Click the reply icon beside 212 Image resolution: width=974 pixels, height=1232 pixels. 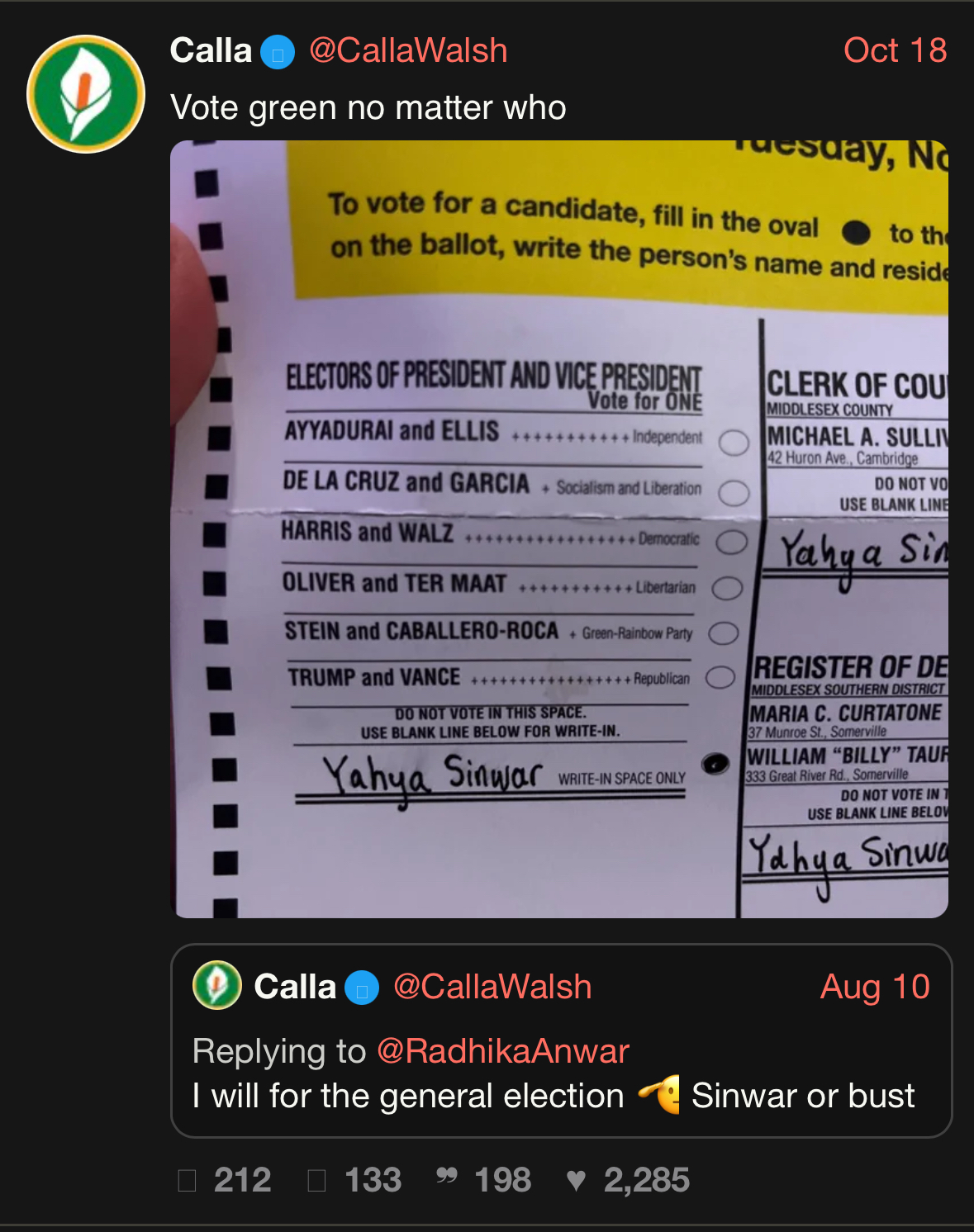[188, 1180]
